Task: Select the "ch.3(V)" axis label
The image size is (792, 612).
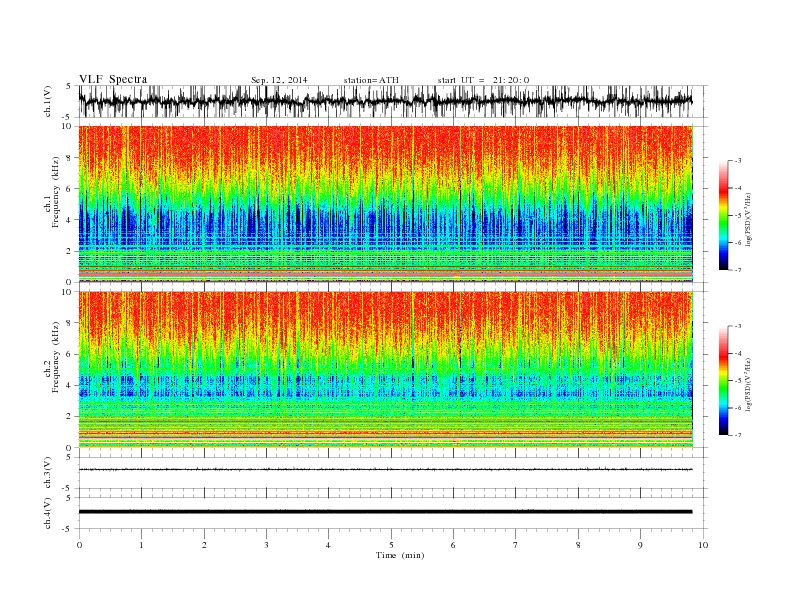Action: pos(48,473)
